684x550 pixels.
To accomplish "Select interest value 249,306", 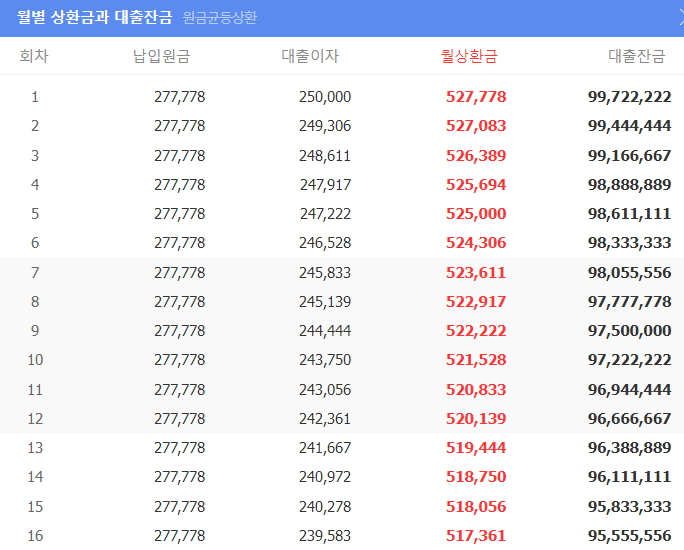I will [325, 126].
